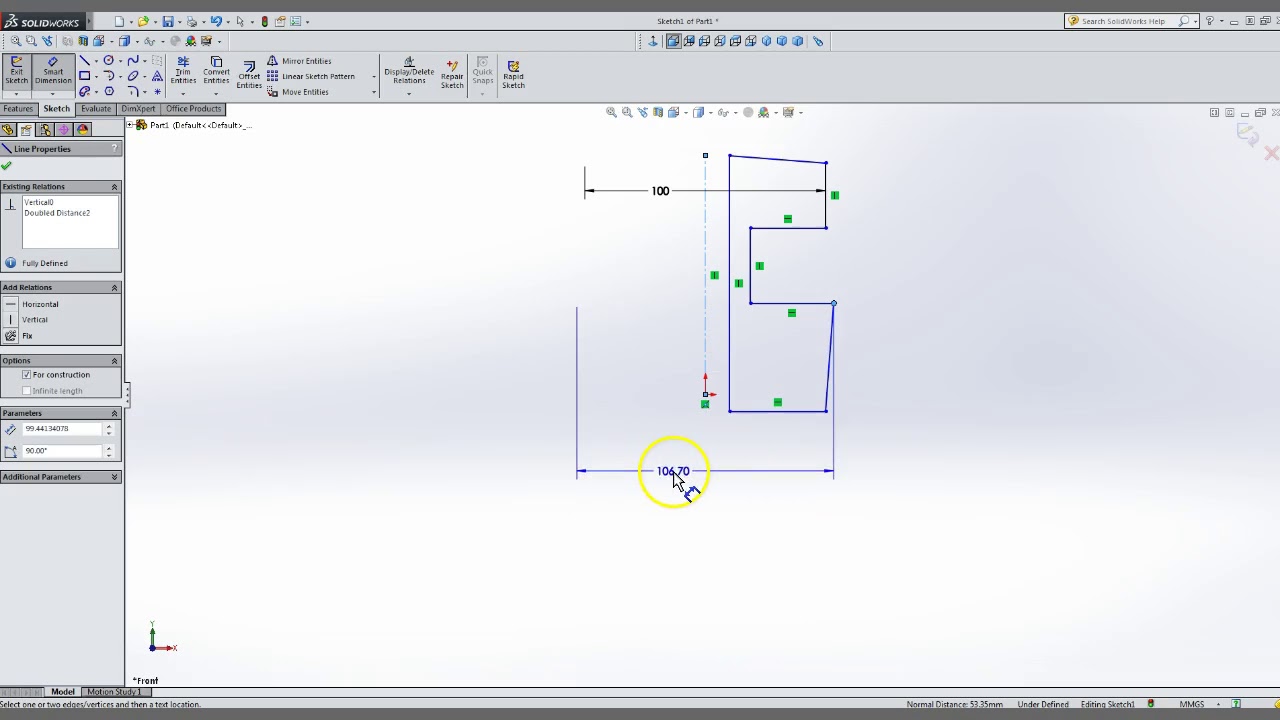Screen dimensions: 1280x720
Task: Set view Normal To
Action: pos(653,41)
